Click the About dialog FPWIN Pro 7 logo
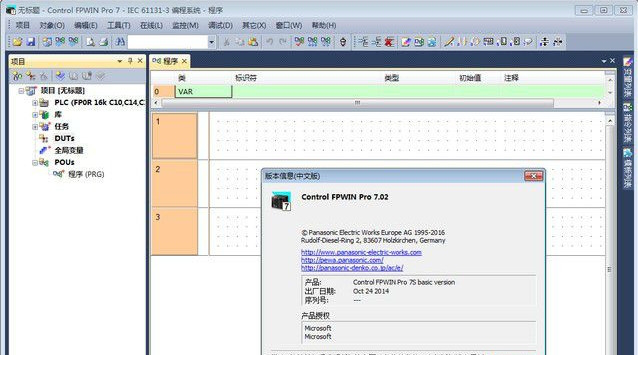 pos(281,201)
